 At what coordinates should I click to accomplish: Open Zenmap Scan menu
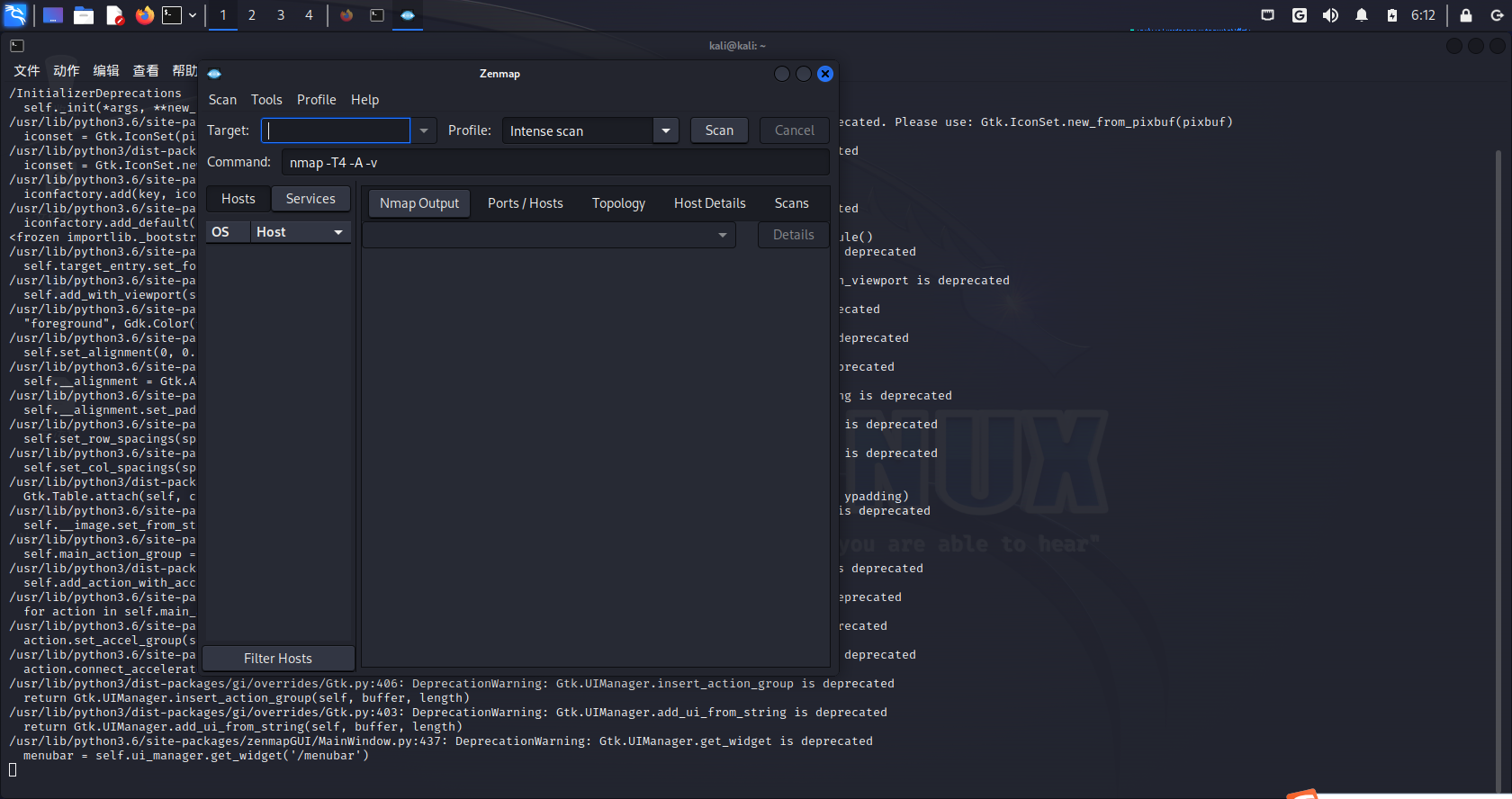[222, 100]
